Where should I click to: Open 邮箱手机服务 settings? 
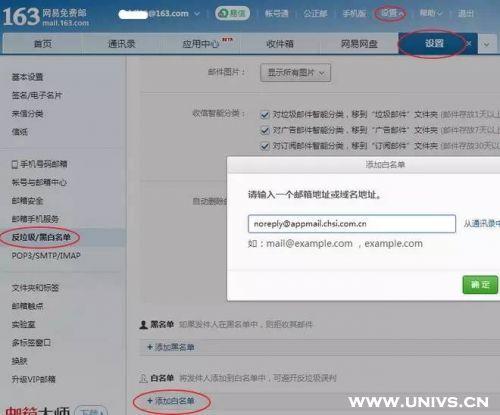click(35, 219)
